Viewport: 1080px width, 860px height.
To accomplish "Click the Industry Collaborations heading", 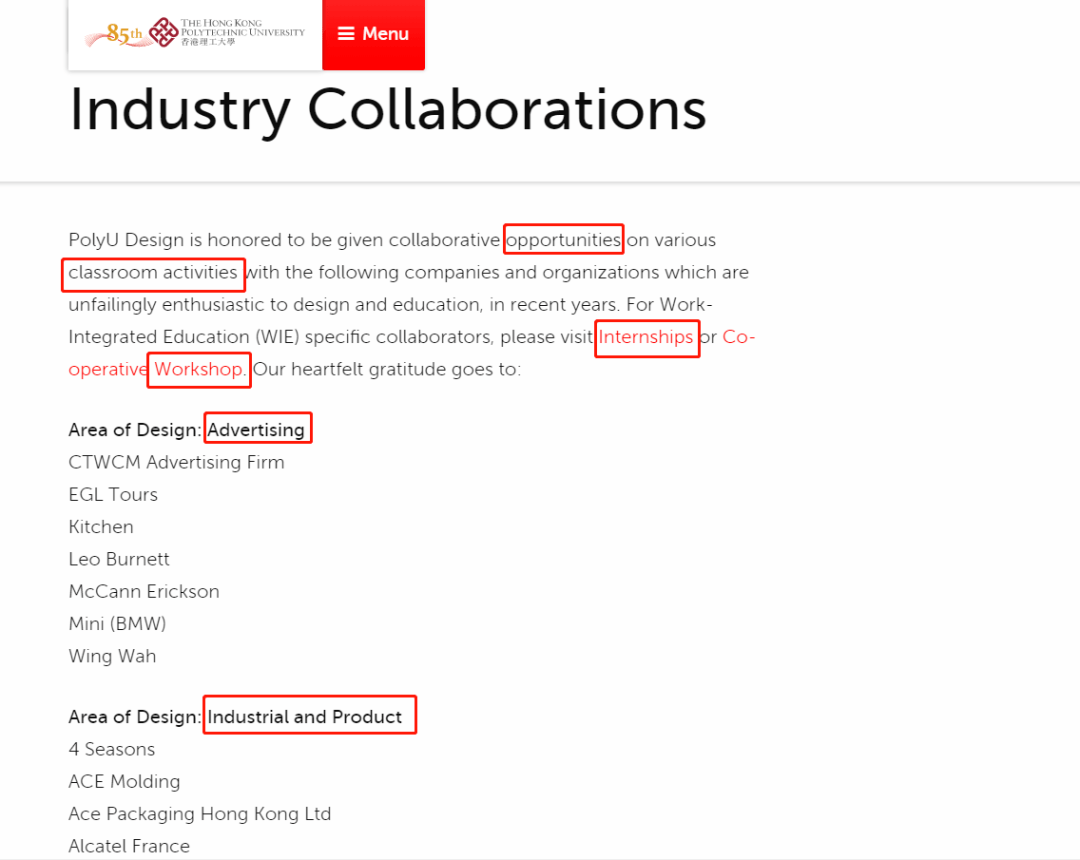I will pyautogui.click(x=387, y=110).
